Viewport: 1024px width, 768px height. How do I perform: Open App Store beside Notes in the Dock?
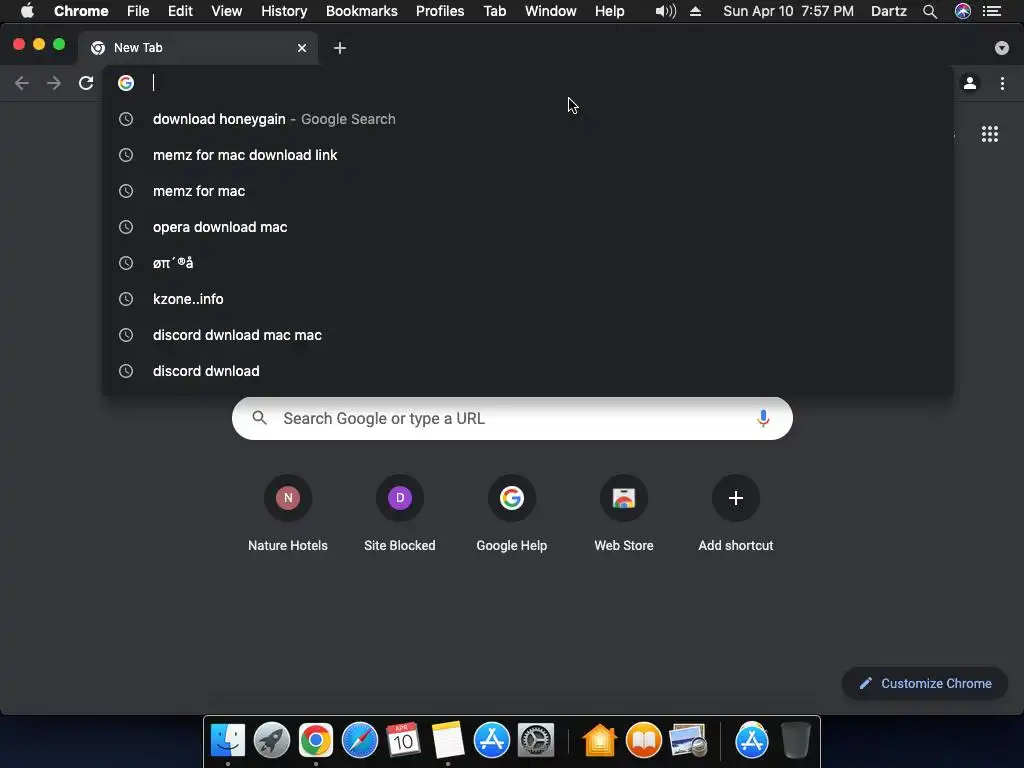point(492,741)
